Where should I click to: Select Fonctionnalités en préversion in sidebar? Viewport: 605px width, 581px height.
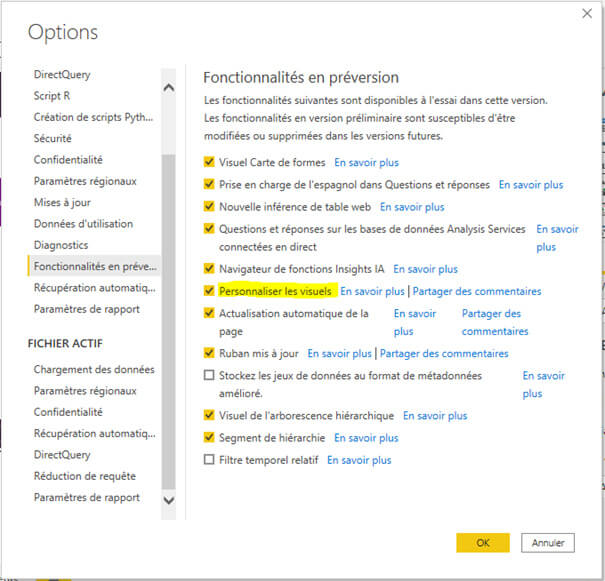pos(95,266)
